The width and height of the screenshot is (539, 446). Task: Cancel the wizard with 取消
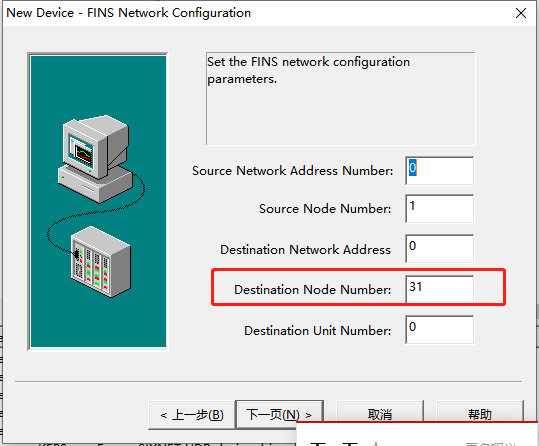pos(380,415)
